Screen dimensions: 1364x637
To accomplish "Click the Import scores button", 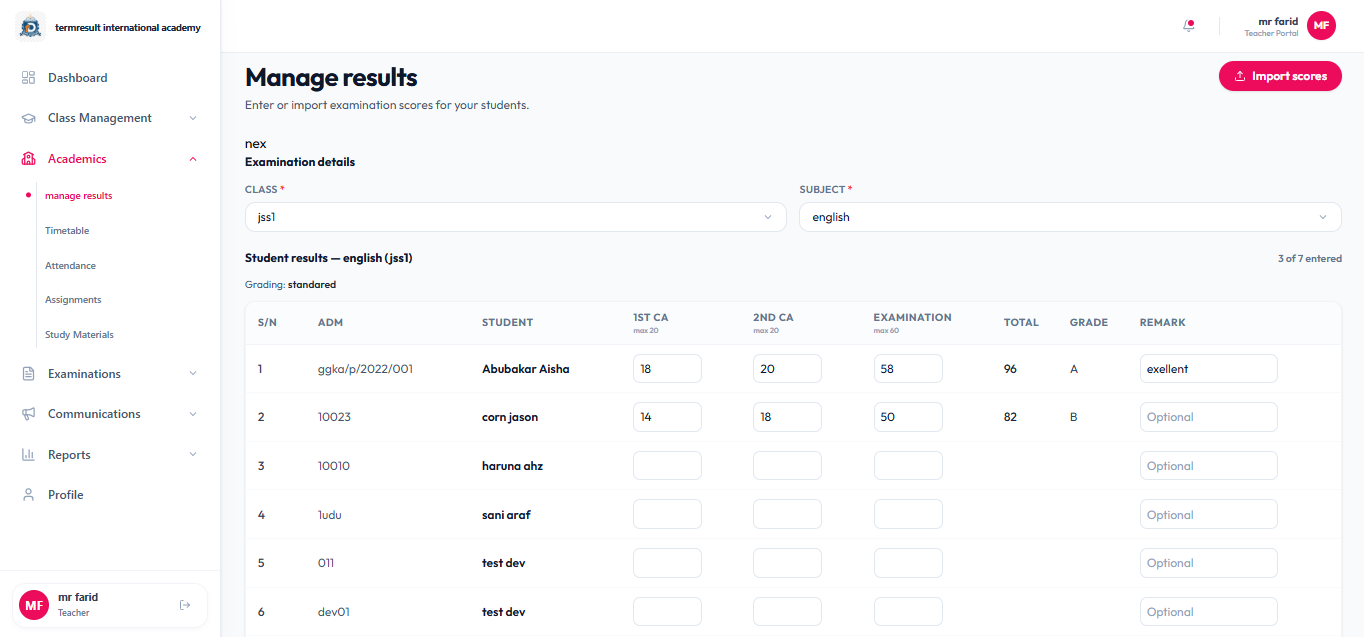I will 1280,76.
